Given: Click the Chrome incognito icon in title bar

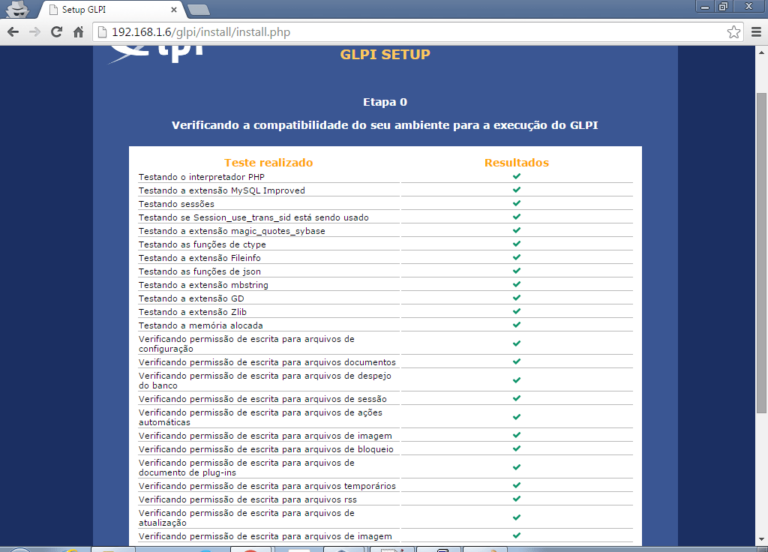Looking at the screenshot, I should tap(18, 9).
